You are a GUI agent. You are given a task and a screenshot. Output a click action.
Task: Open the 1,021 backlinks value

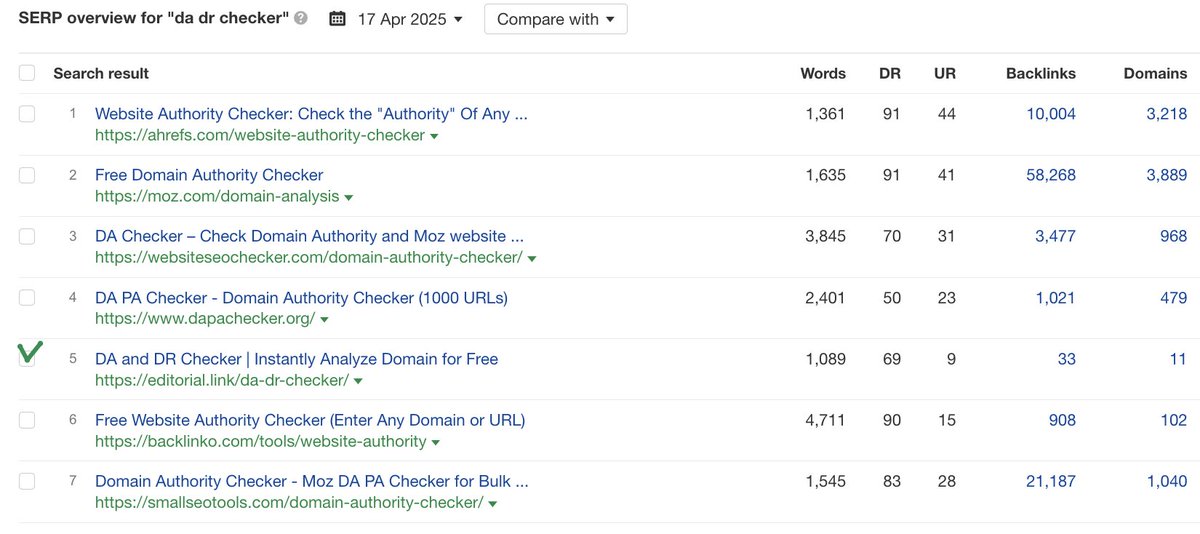pyautogui.click(x=1056, y=297)
